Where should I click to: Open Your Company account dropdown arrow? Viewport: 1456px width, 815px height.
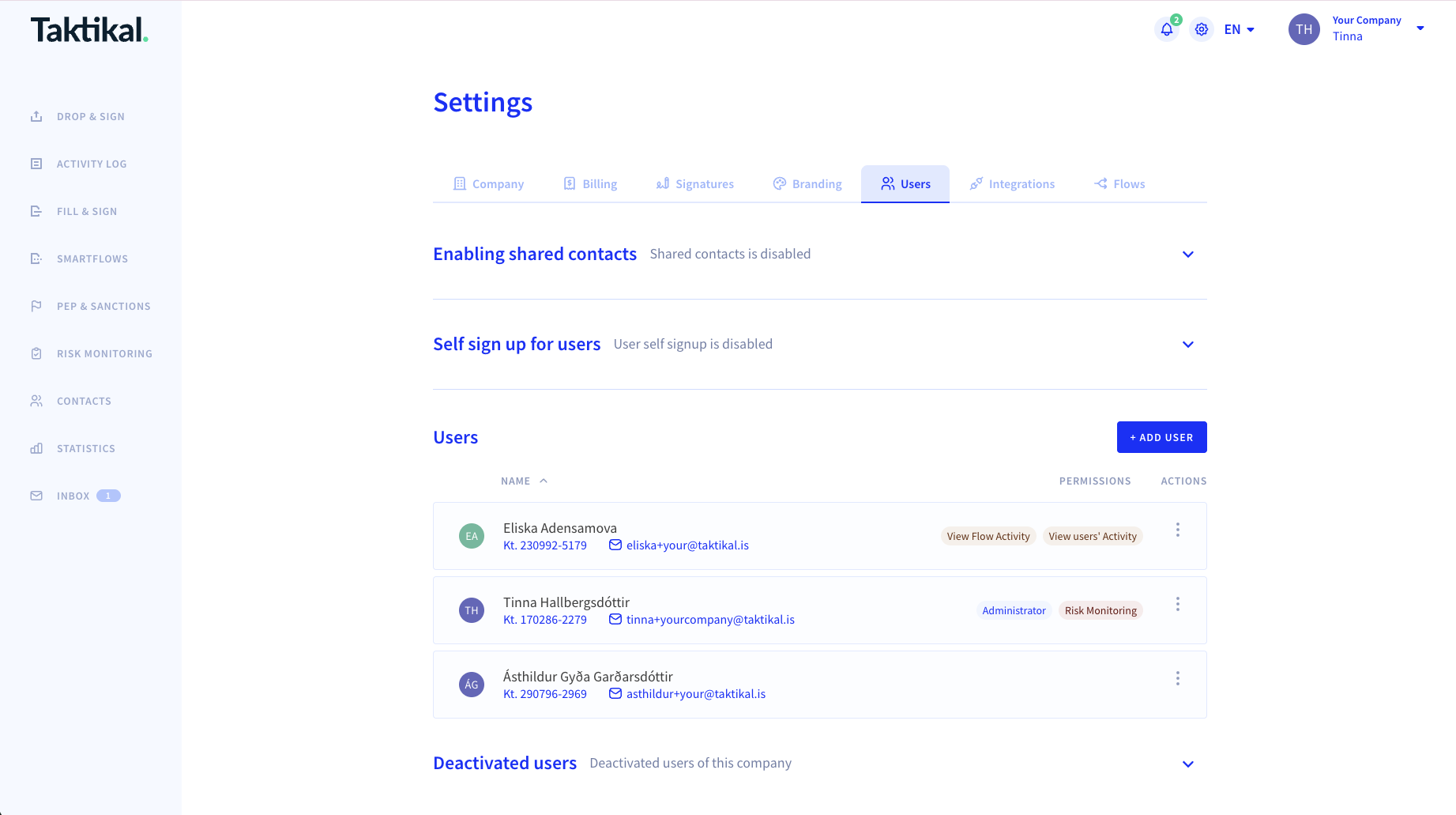click(x=1420, y=28)
